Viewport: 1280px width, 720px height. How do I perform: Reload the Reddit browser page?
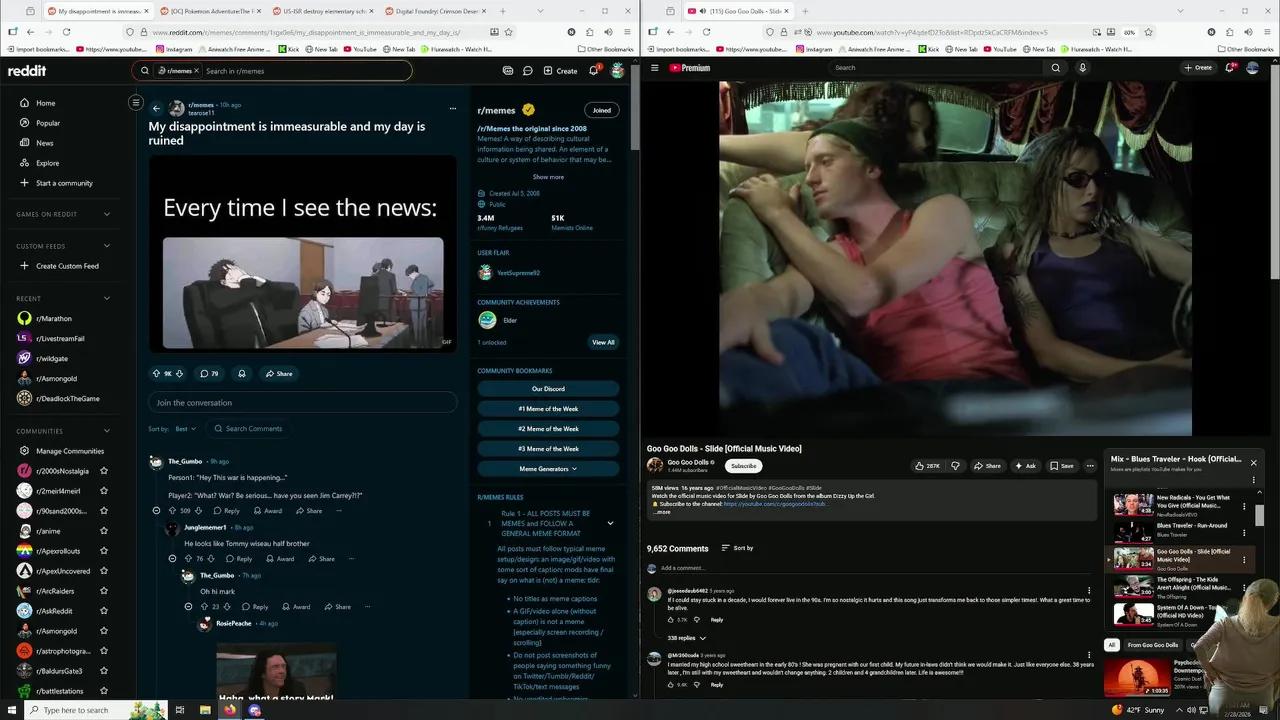click(65, 32)
